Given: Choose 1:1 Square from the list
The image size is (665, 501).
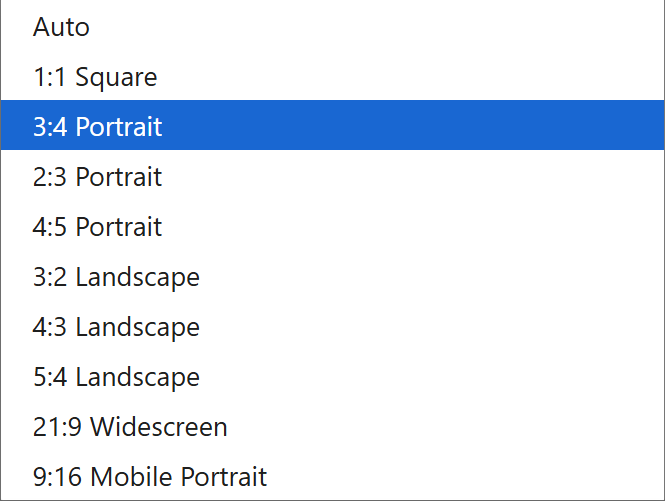Looking at the screenshot, I should pyautogui.click(x=332, y=76).
